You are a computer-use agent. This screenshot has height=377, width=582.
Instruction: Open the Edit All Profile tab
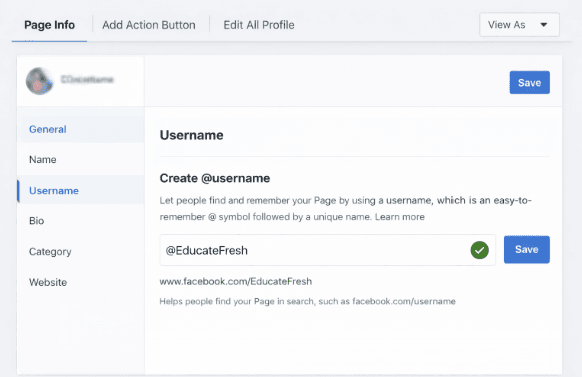(259, 25)
